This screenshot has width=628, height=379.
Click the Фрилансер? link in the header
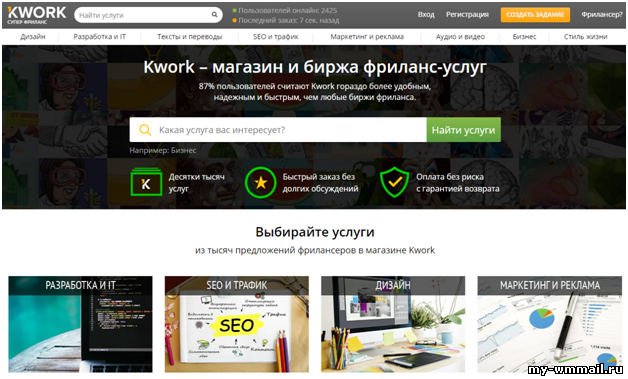tap(602, 14)
